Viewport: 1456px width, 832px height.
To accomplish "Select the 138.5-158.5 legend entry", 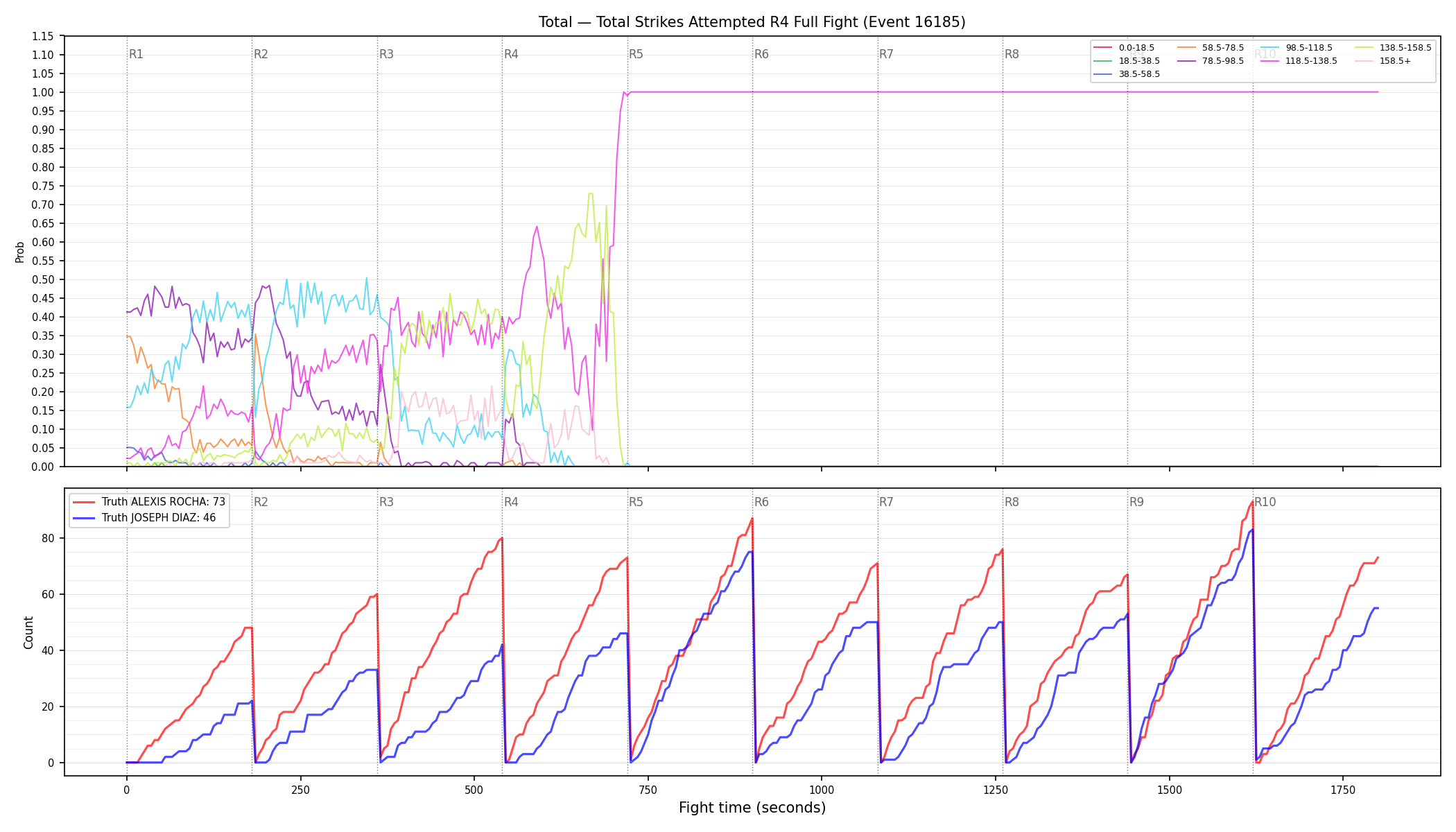I will click(1392, 48).
